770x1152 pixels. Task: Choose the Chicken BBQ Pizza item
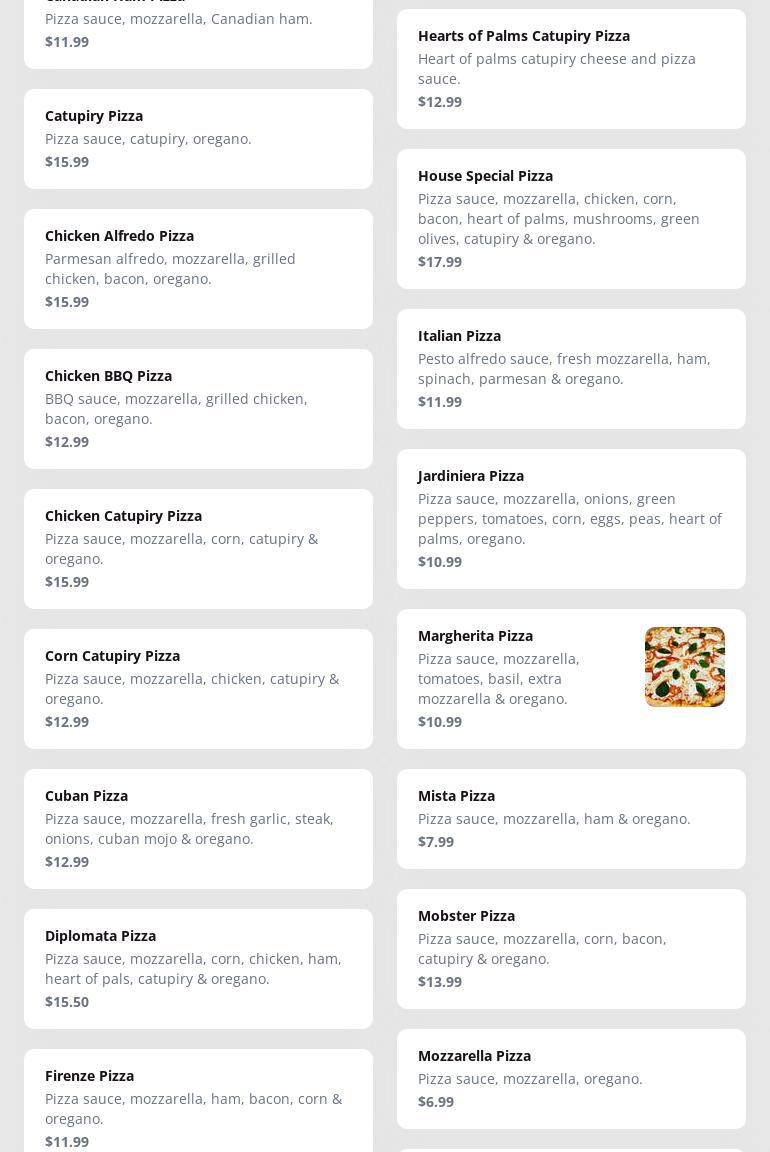point(198,409)
